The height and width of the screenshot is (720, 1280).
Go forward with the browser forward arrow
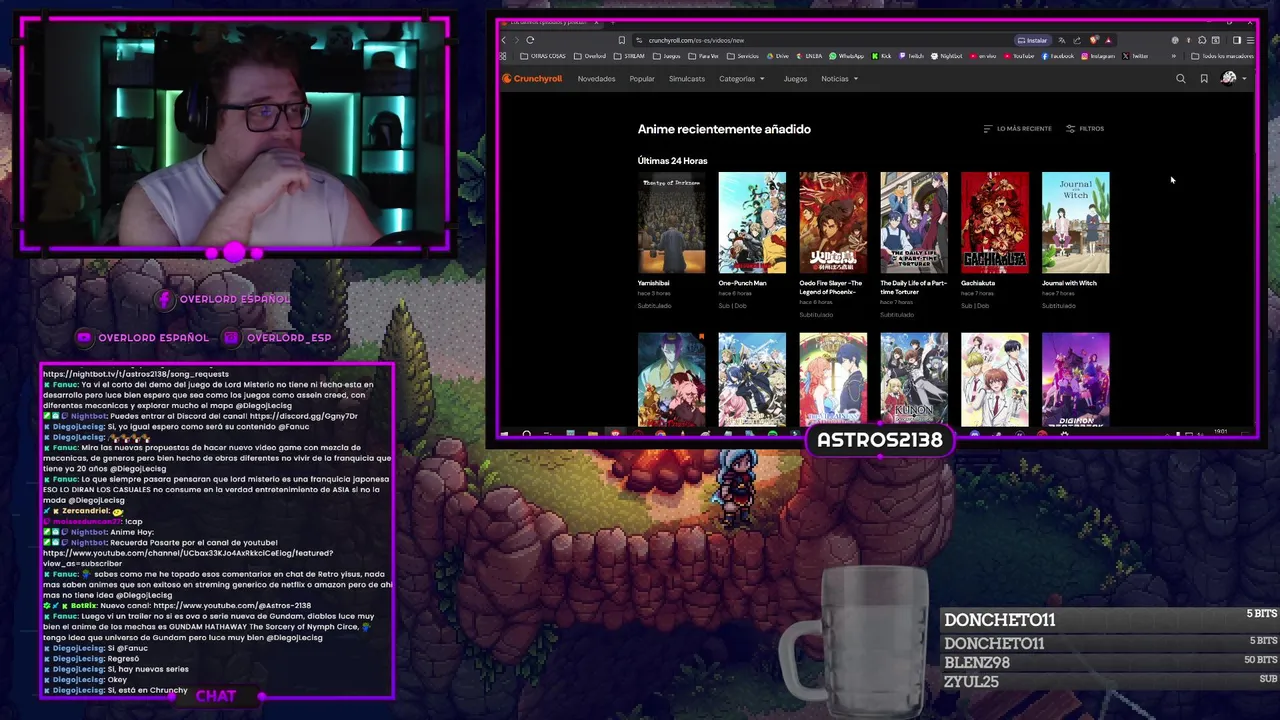pyautogui.click(x=516, y=40)
